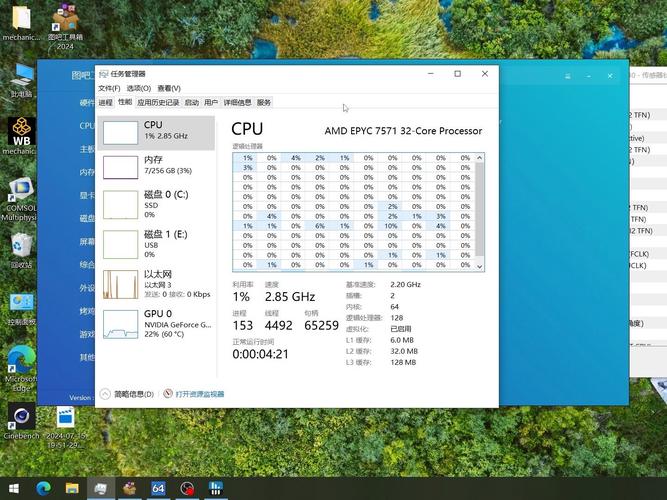
Task: Launch Edge from the taskbar
Action: coord(43,488)
